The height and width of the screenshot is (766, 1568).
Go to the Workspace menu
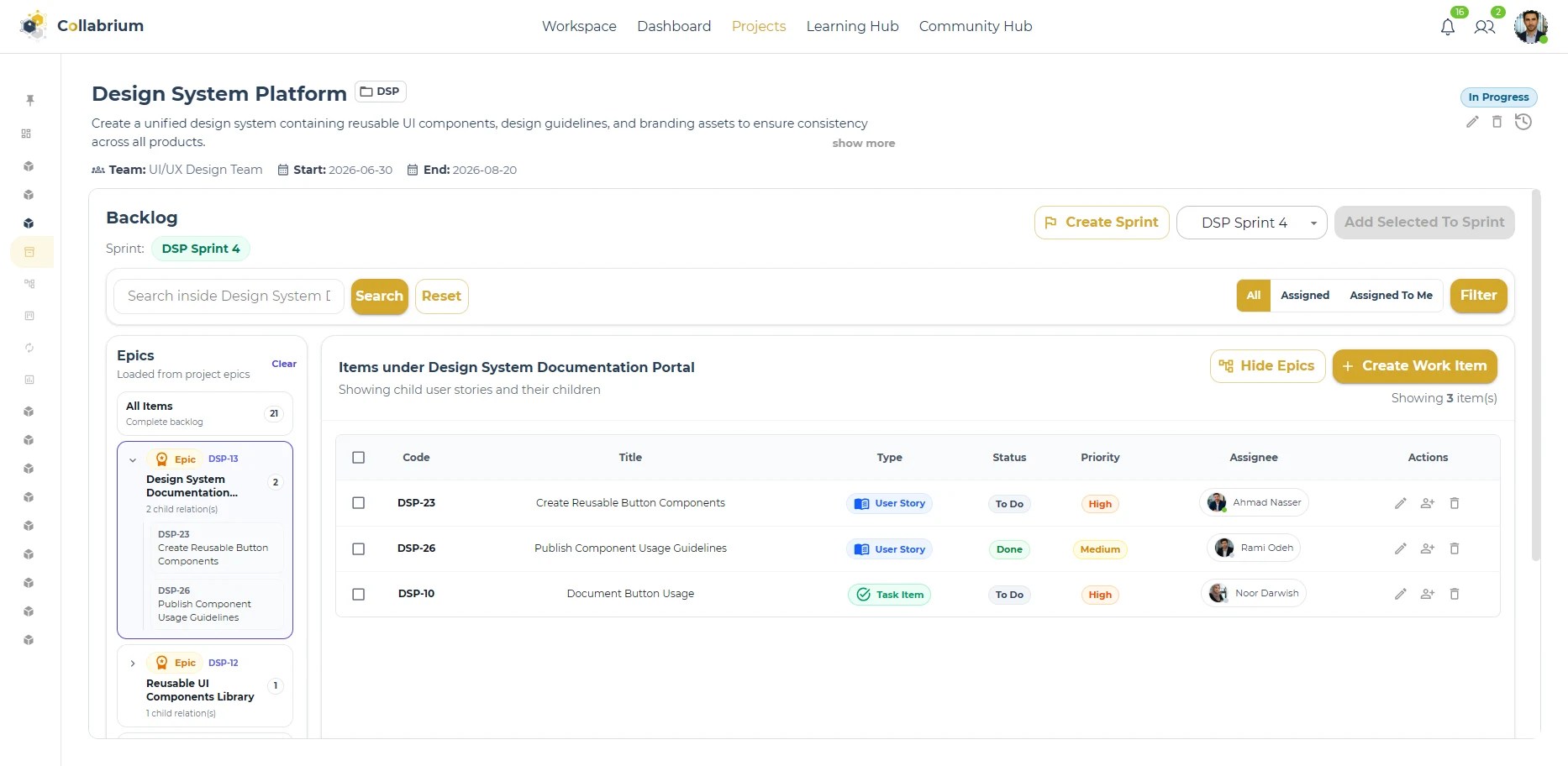coord(579,26)
